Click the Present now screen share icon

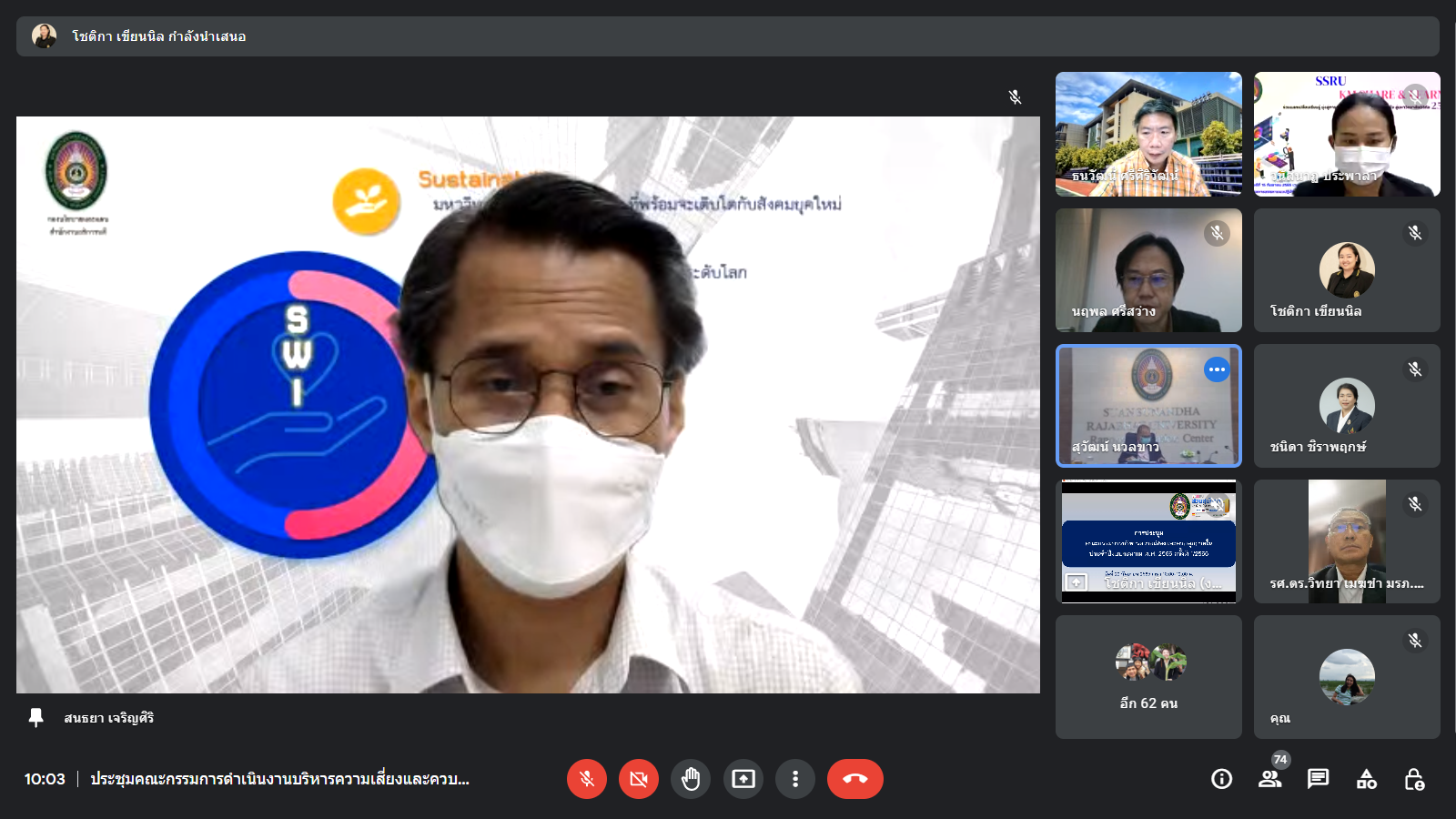click(x=743, y=779)
